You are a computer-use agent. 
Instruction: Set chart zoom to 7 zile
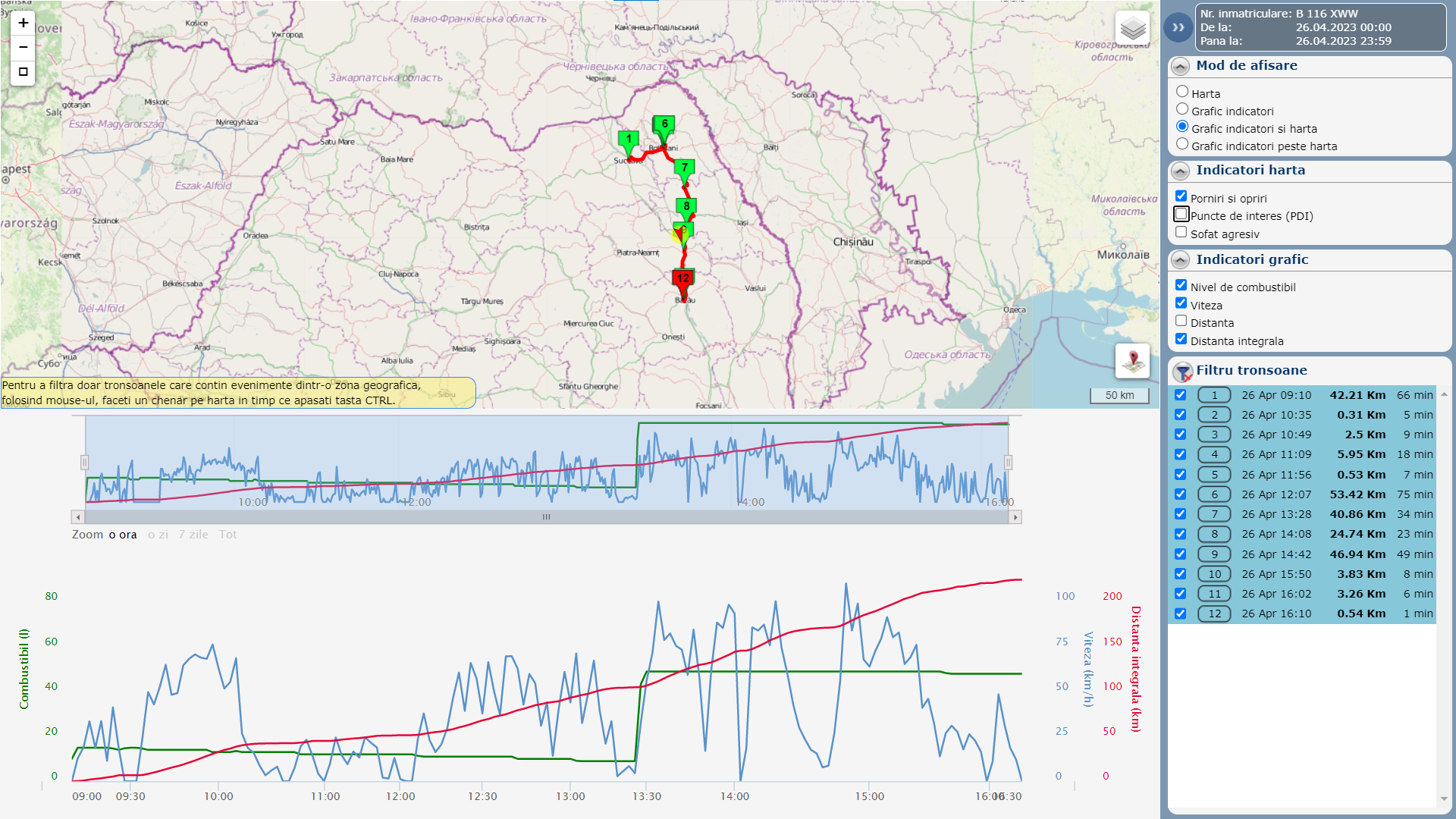193,535
